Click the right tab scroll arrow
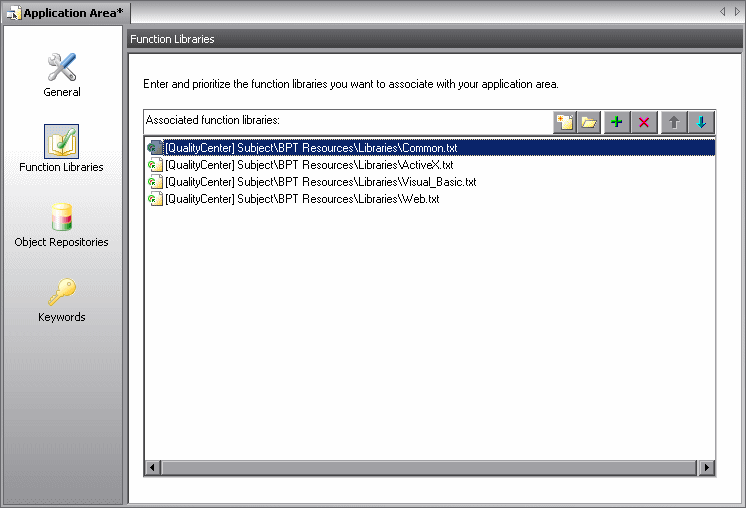 click(736, 12)
